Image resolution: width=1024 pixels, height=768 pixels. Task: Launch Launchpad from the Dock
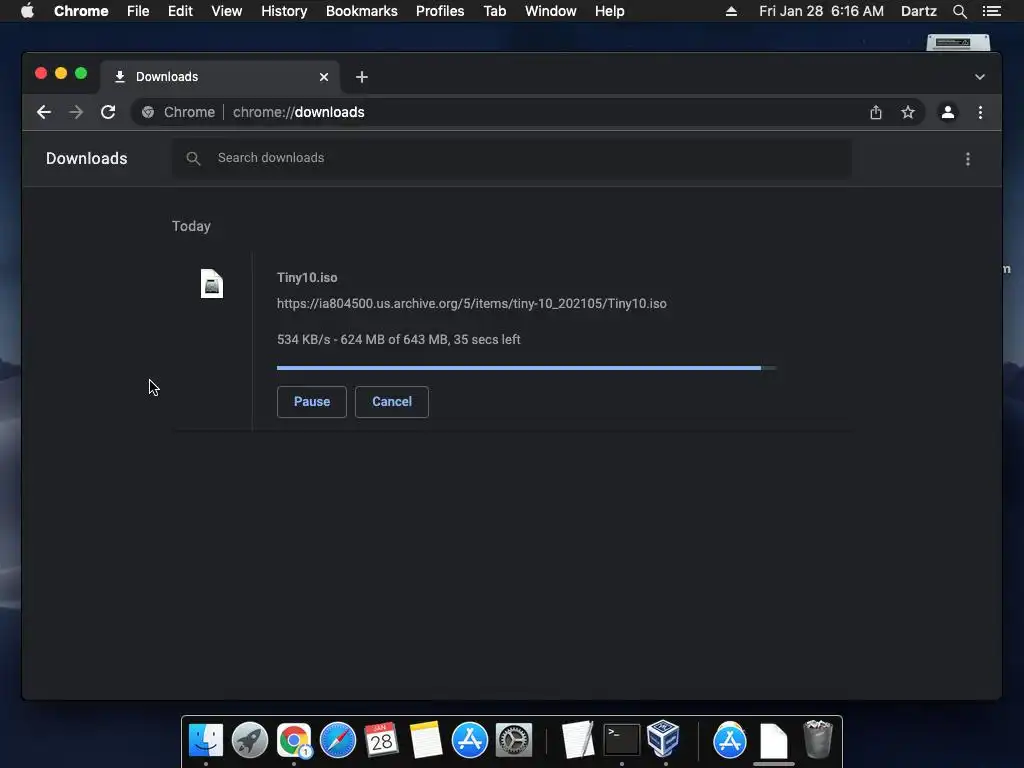[x=249, y=740]
